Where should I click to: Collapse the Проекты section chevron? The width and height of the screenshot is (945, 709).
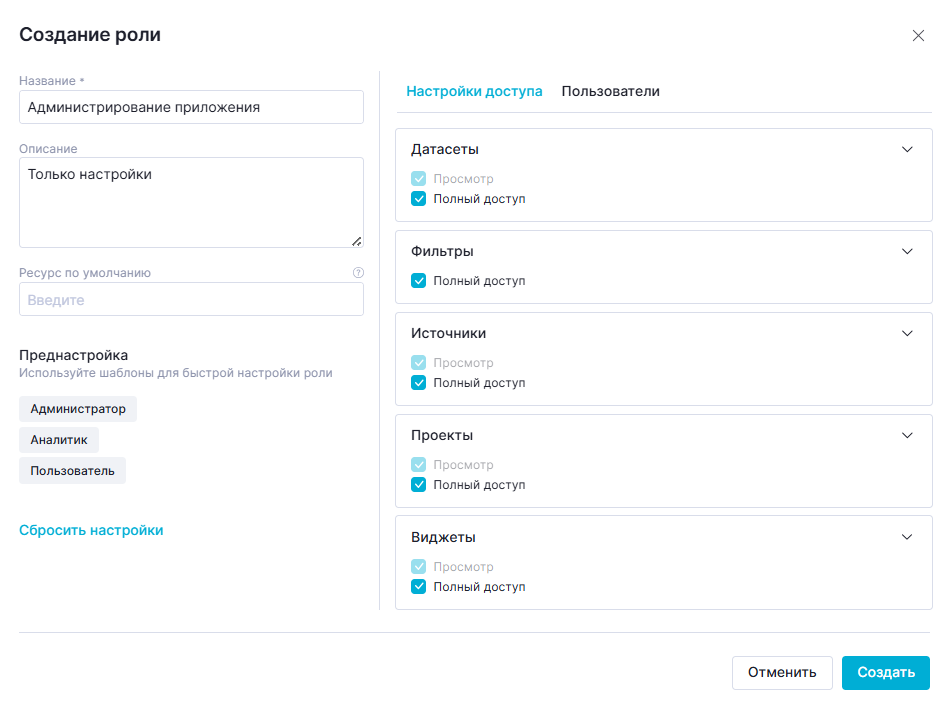pyautogui.click(x=907, y=435)
